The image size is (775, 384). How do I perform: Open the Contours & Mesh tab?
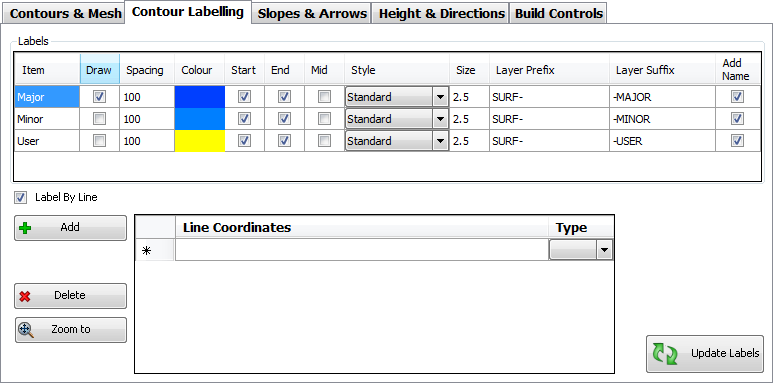64,13
